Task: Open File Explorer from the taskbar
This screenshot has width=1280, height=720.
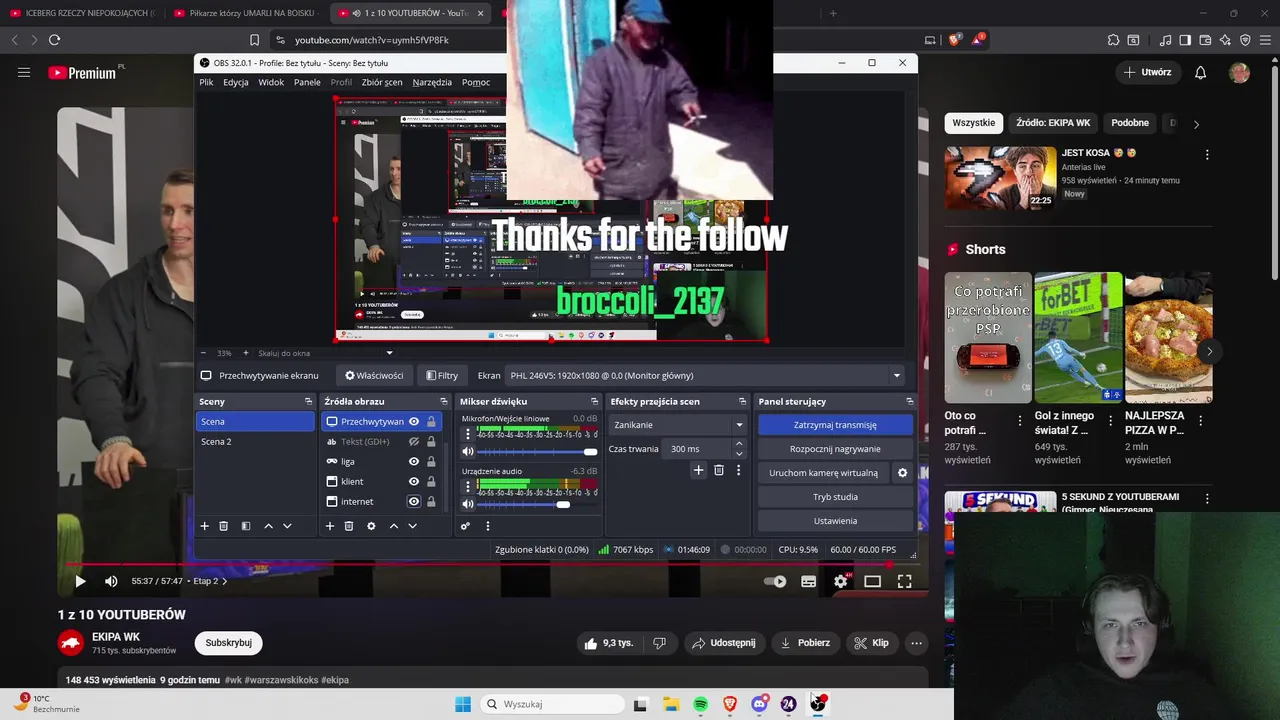Action: [670, 704]
